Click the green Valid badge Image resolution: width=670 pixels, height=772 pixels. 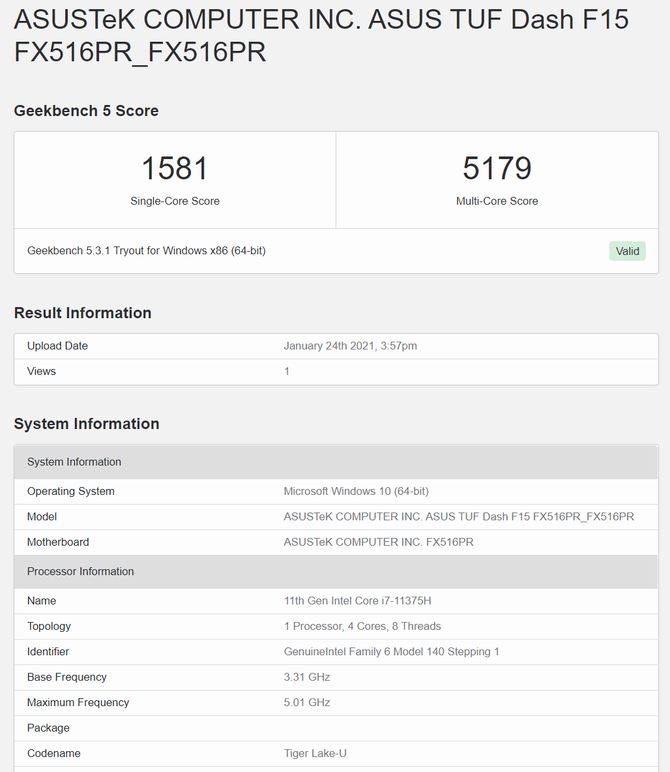click(627, 251)
